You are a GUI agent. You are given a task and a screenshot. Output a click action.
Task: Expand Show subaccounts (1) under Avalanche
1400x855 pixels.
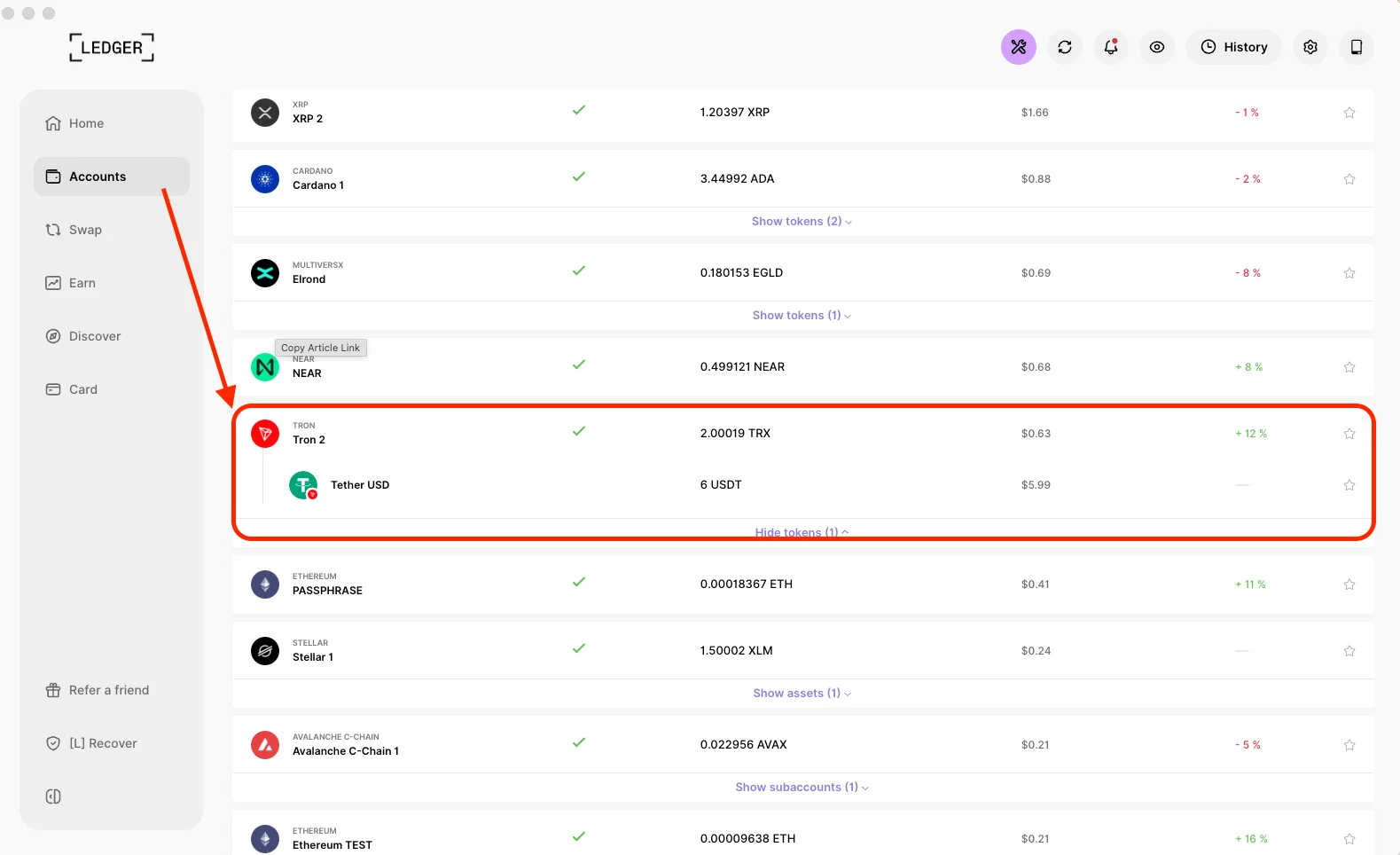pos(802,788)
